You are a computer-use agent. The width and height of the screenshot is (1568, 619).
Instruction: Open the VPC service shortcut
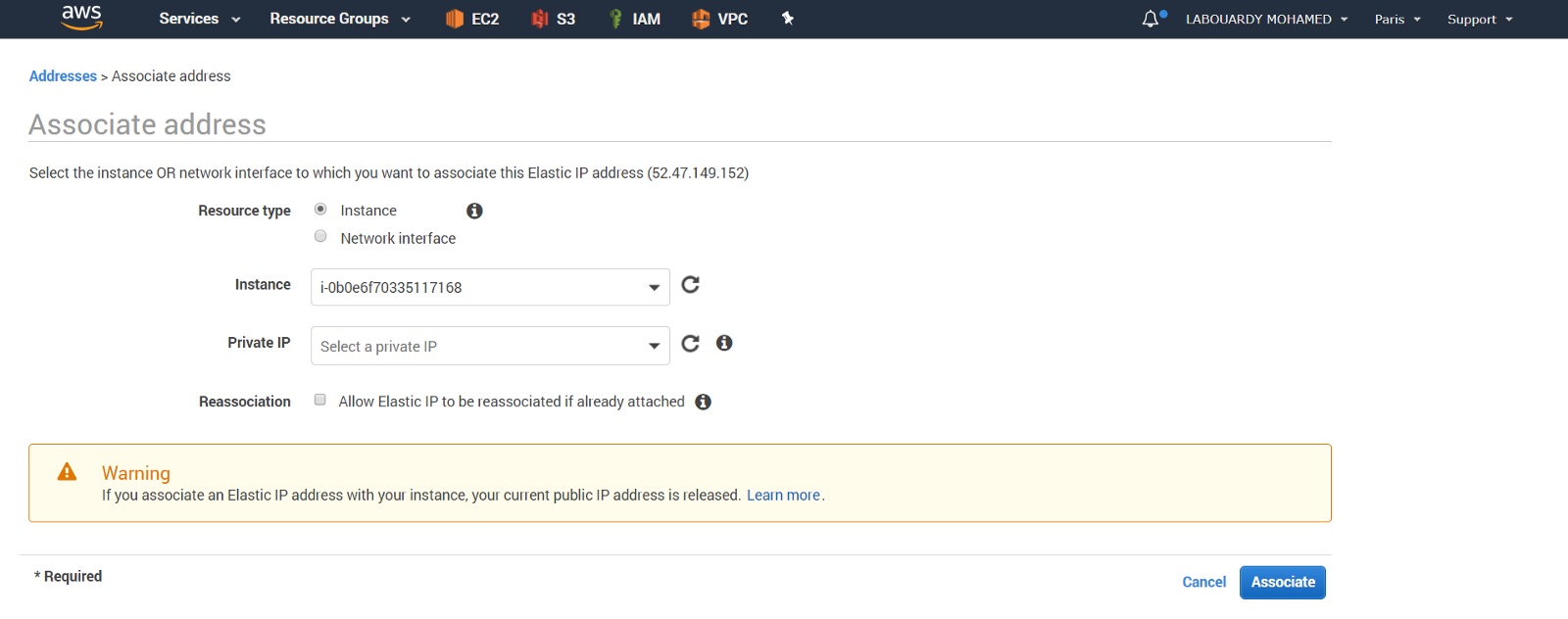[719, 19]
